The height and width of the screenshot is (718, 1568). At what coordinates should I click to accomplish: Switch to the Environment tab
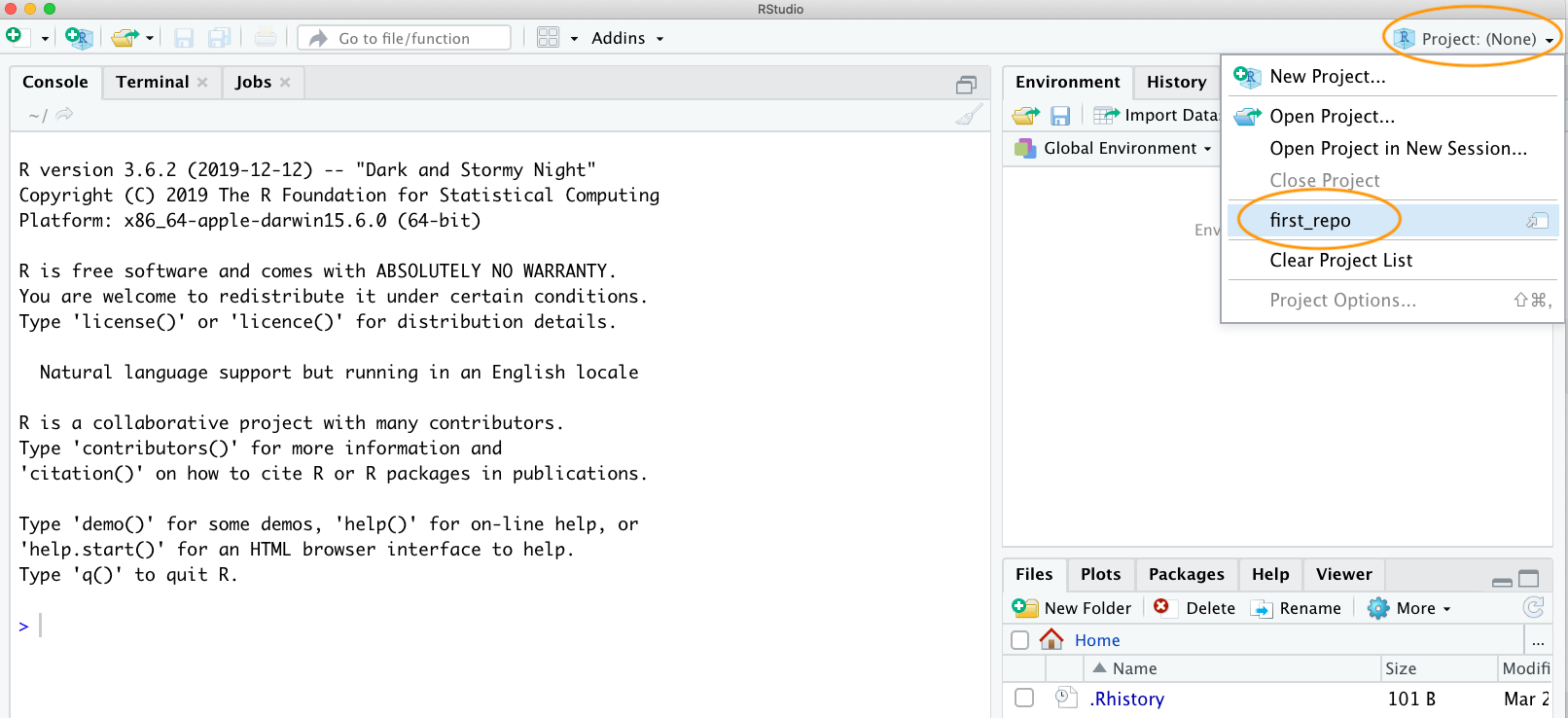[x=1068, y=82]
